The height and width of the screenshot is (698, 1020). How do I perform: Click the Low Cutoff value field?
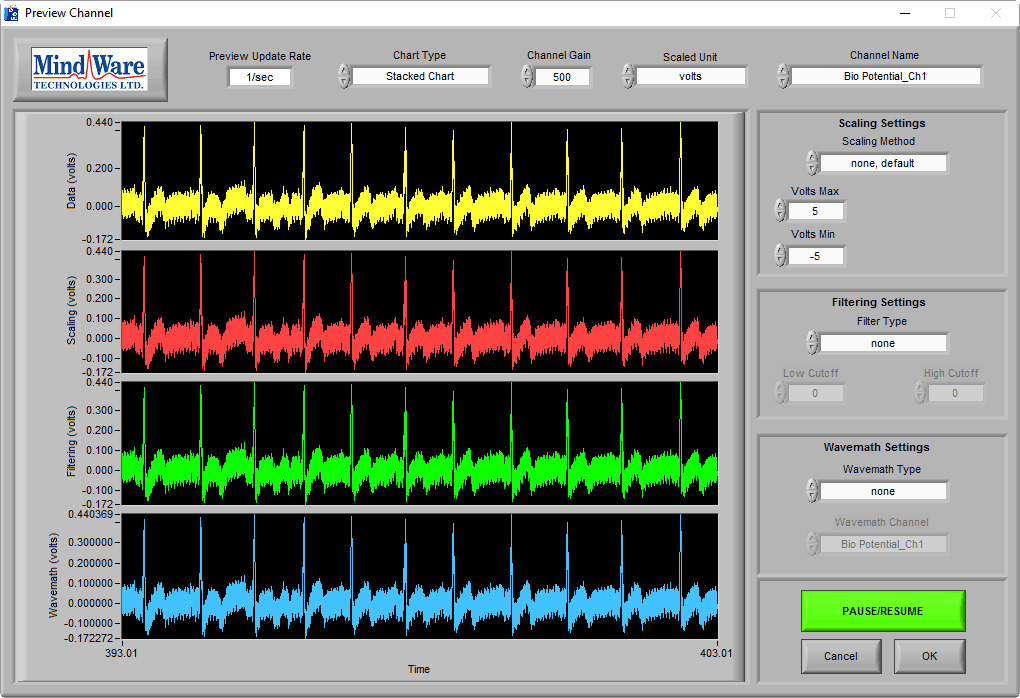point(815,393)
